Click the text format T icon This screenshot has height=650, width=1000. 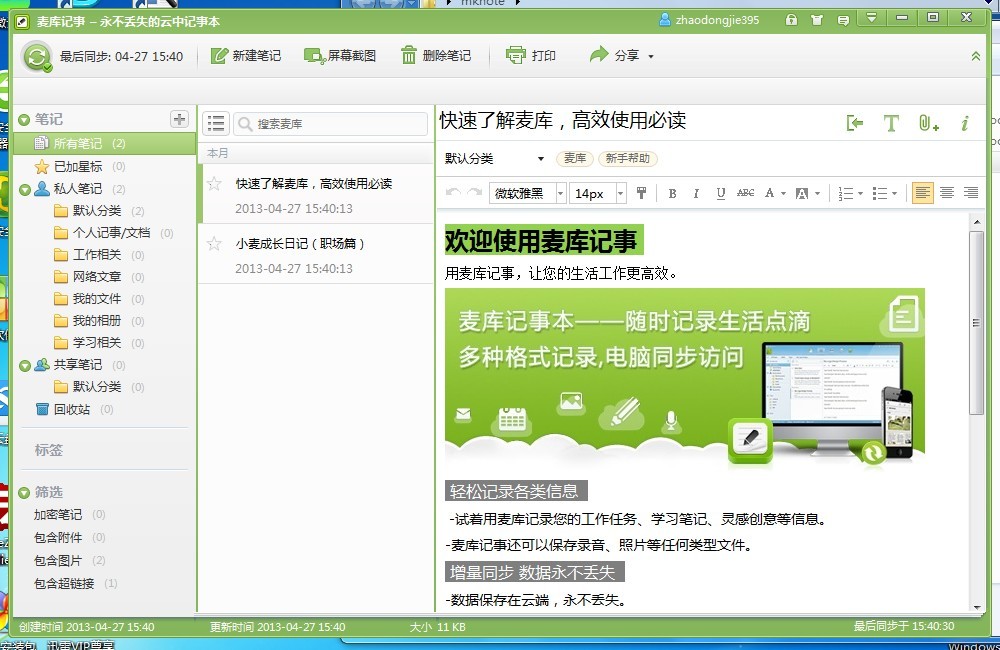(891, 123)
